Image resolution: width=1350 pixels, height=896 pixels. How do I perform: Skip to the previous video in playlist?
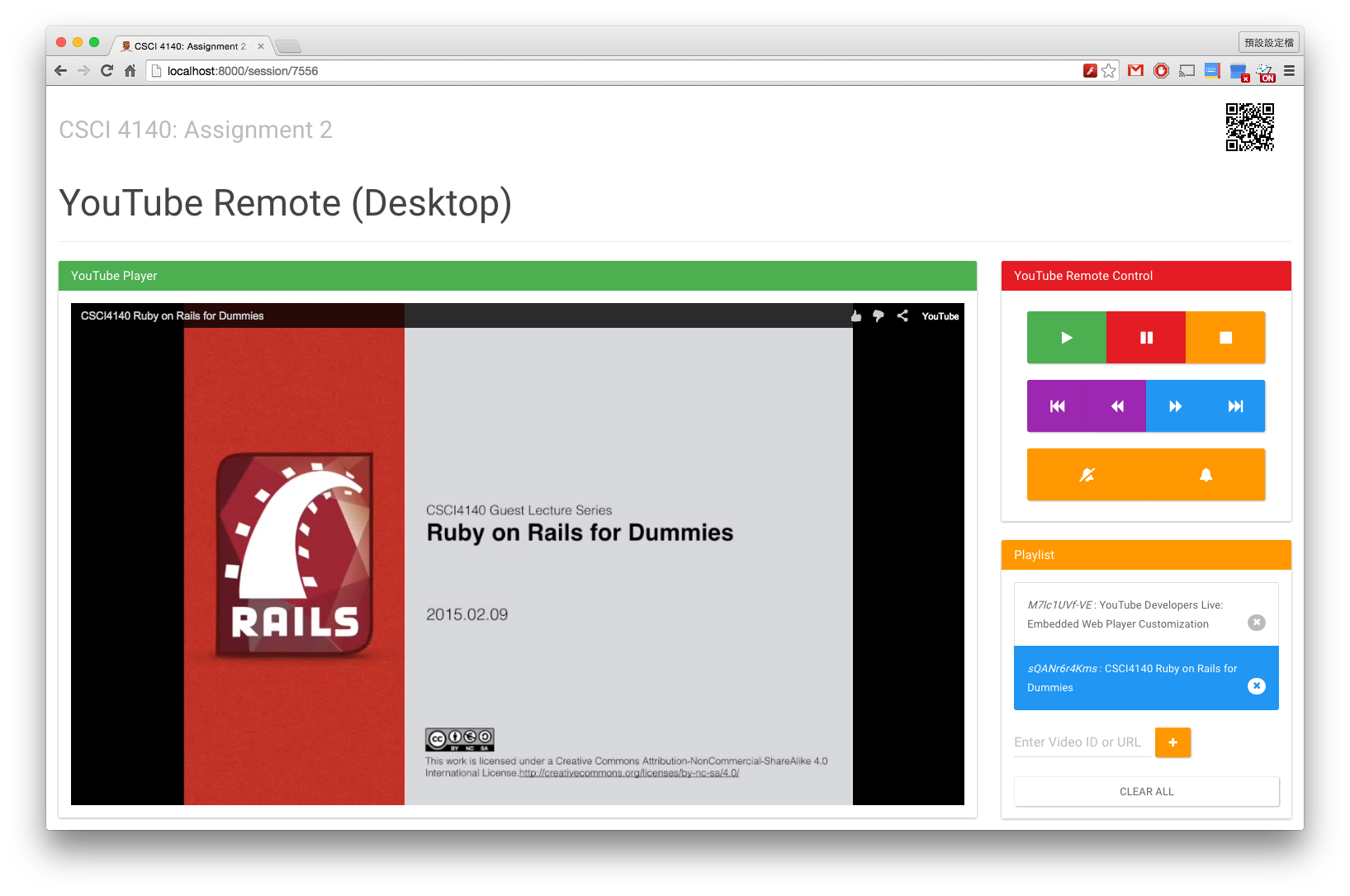(1057, 406)
